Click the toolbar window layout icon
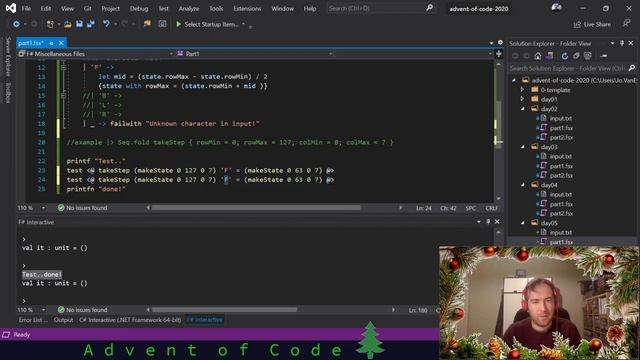Viewport: 640px width, 360px height. 162,24
